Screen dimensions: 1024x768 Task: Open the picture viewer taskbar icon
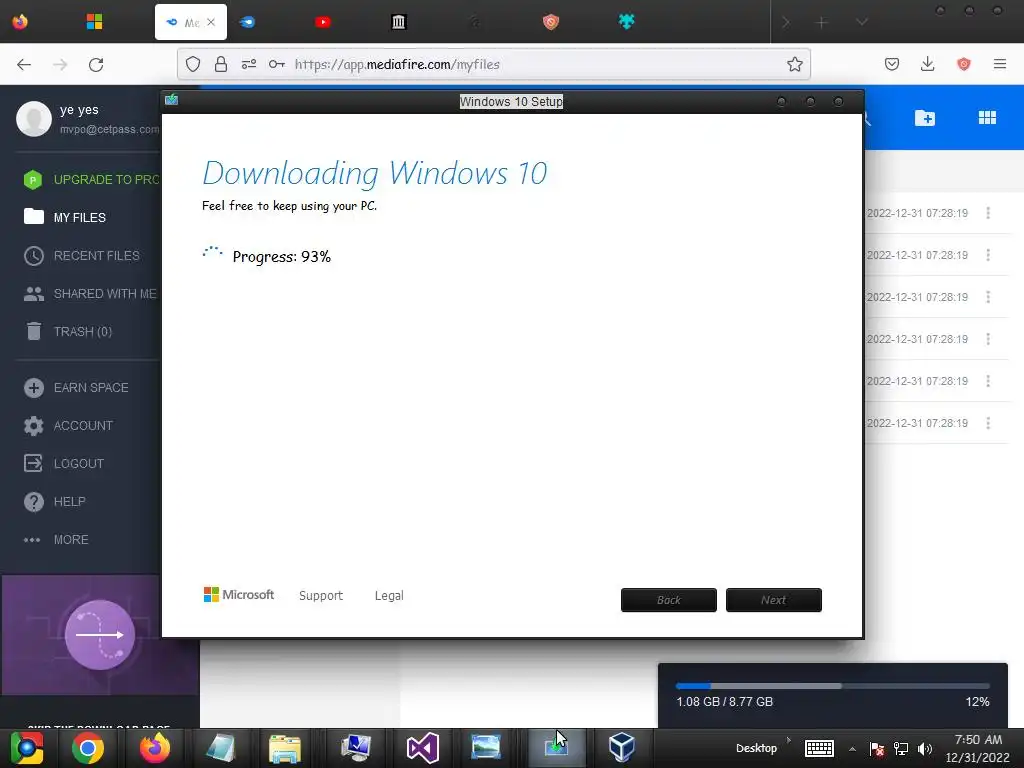[486, 748]
